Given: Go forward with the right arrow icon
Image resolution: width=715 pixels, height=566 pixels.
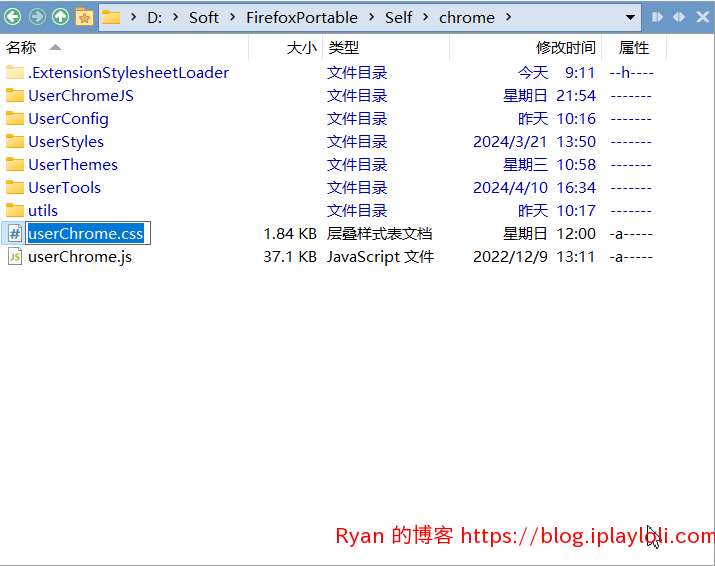Looking at the screenshot, I should (x=37, y=17).
